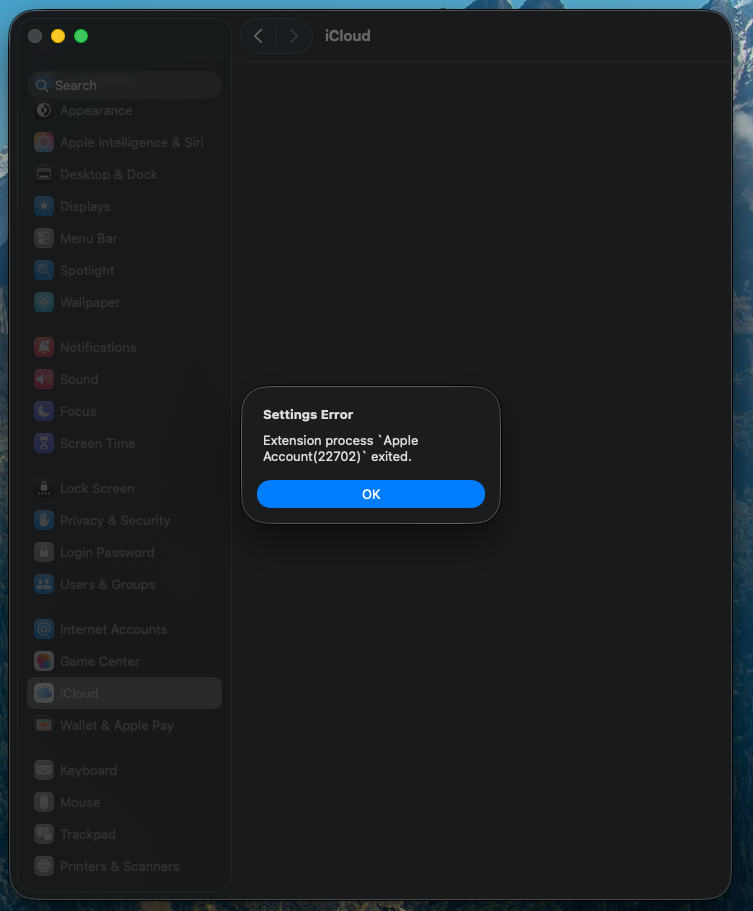Go forward with the right chevron

pyautogui.click(x=293, y=36)
